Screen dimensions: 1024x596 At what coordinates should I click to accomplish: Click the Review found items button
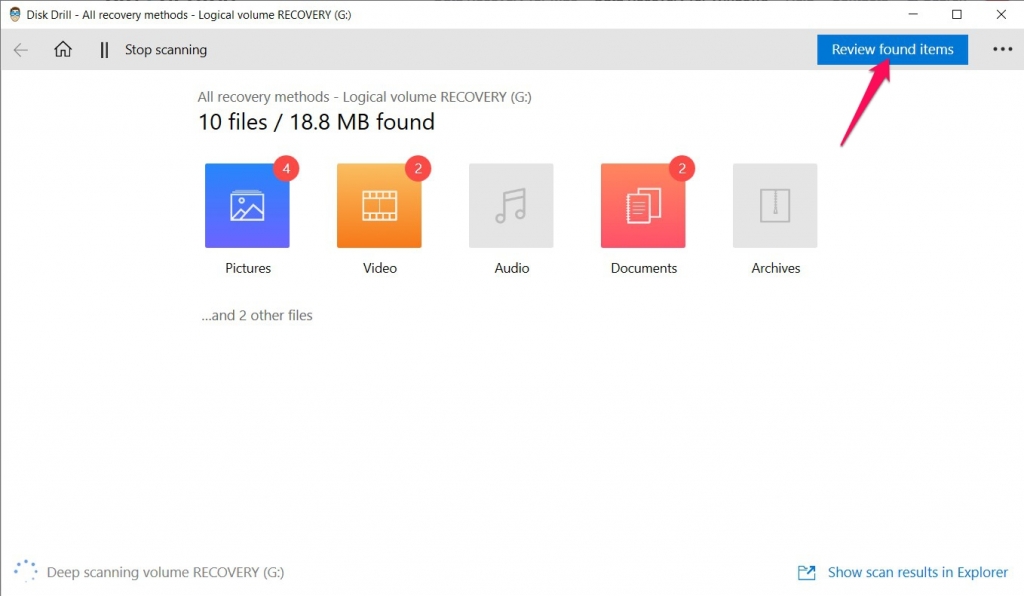pyautogui.click(x=891, y=48)
